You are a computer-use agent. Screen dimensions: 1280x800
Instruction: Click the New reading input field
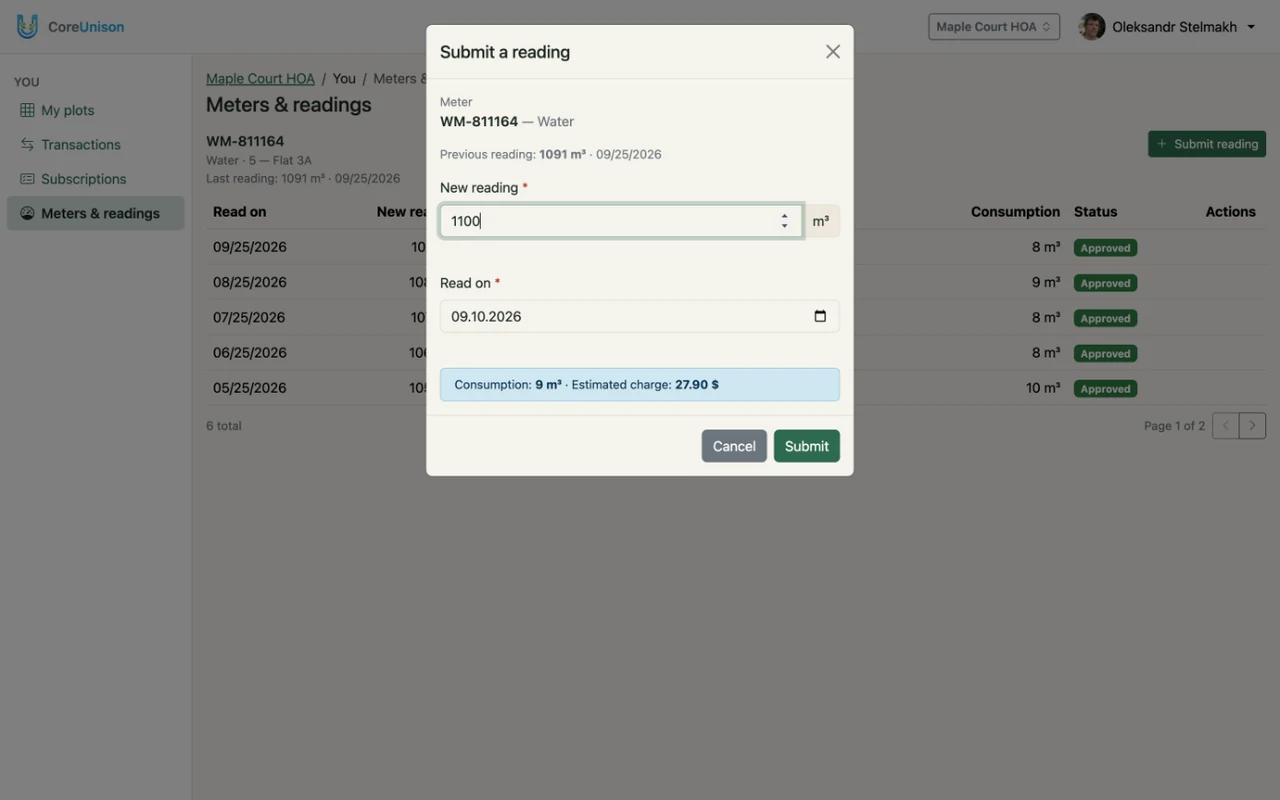tap(620, 221)
